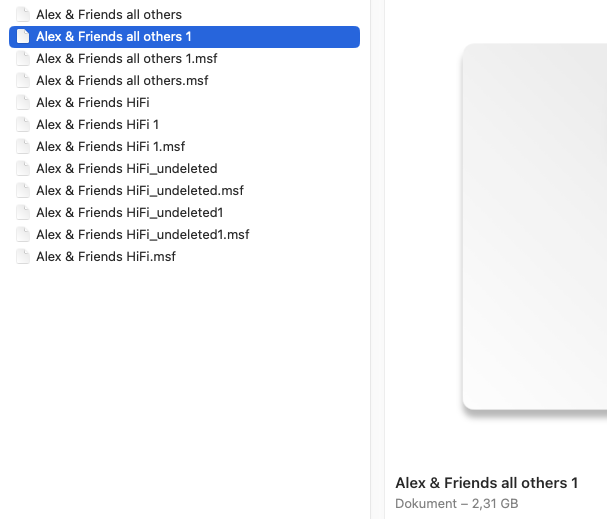Click the column divider beside the file list
607x519 pixels.
[x=370, y=259]
